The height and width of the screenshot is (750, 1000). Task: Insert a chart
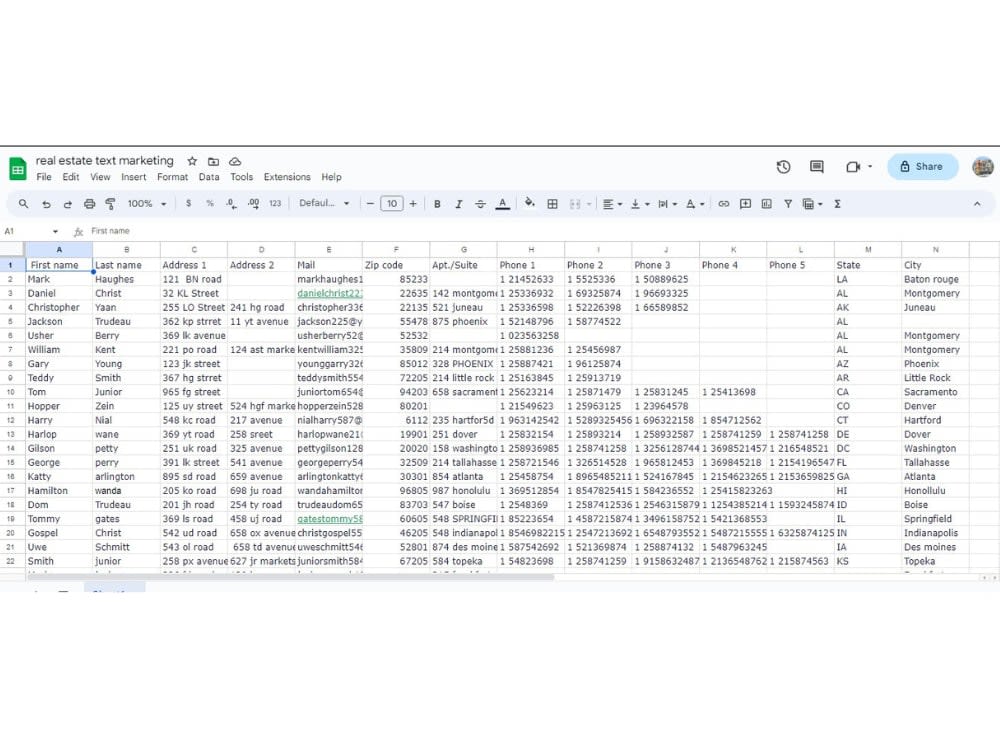tap(767, 204)
